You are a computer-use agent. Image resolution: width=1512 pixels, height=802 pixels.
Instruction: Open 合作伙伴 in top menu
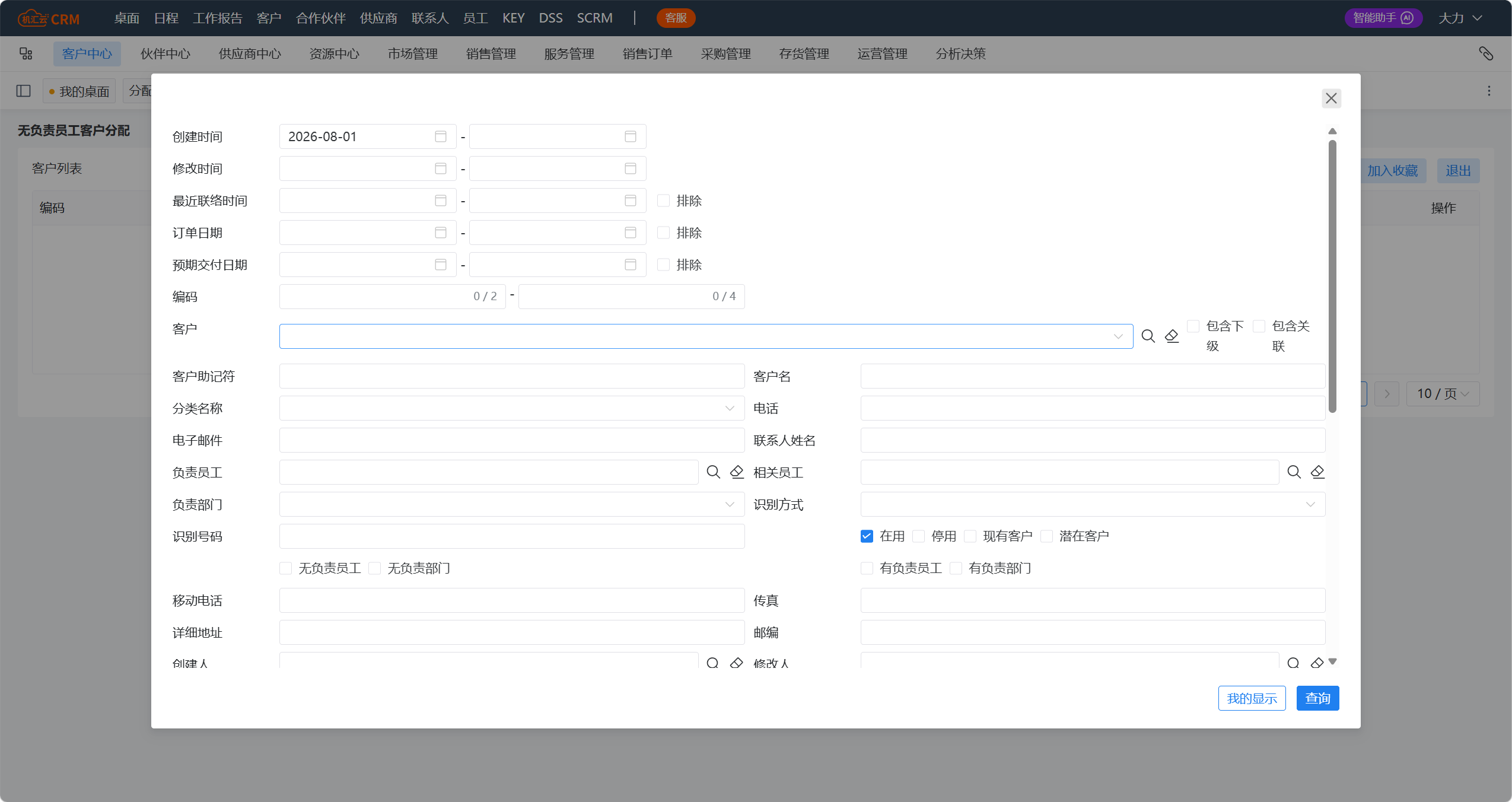321,18
